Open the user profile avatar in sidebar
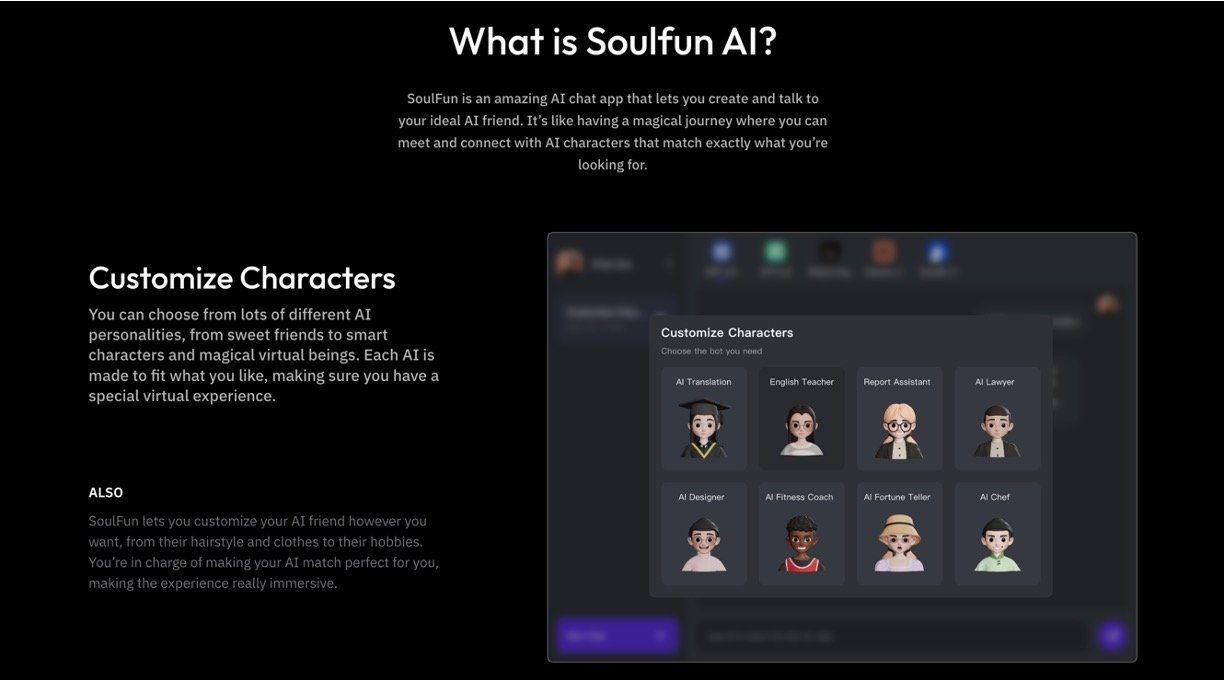This screenshot has width=1224, height=680. (570, 263)
